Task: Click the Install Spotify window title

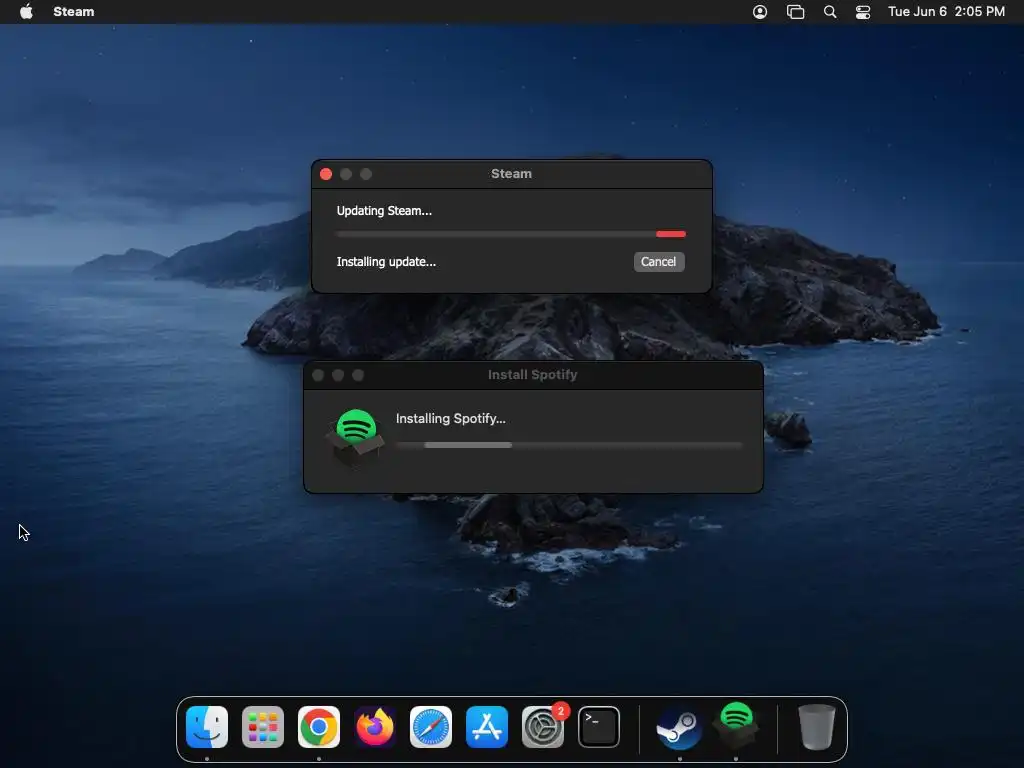Action: [x=533, y=375]
